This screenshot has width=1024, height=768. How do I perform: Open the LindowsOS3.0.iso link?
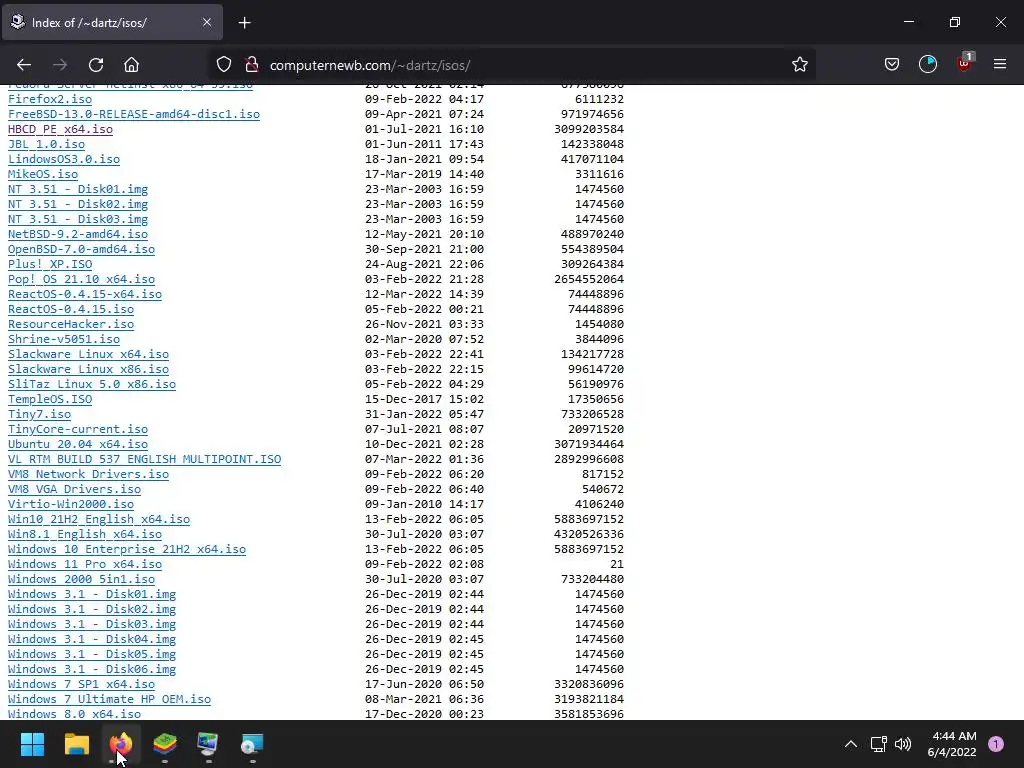[x=64, y=159]
